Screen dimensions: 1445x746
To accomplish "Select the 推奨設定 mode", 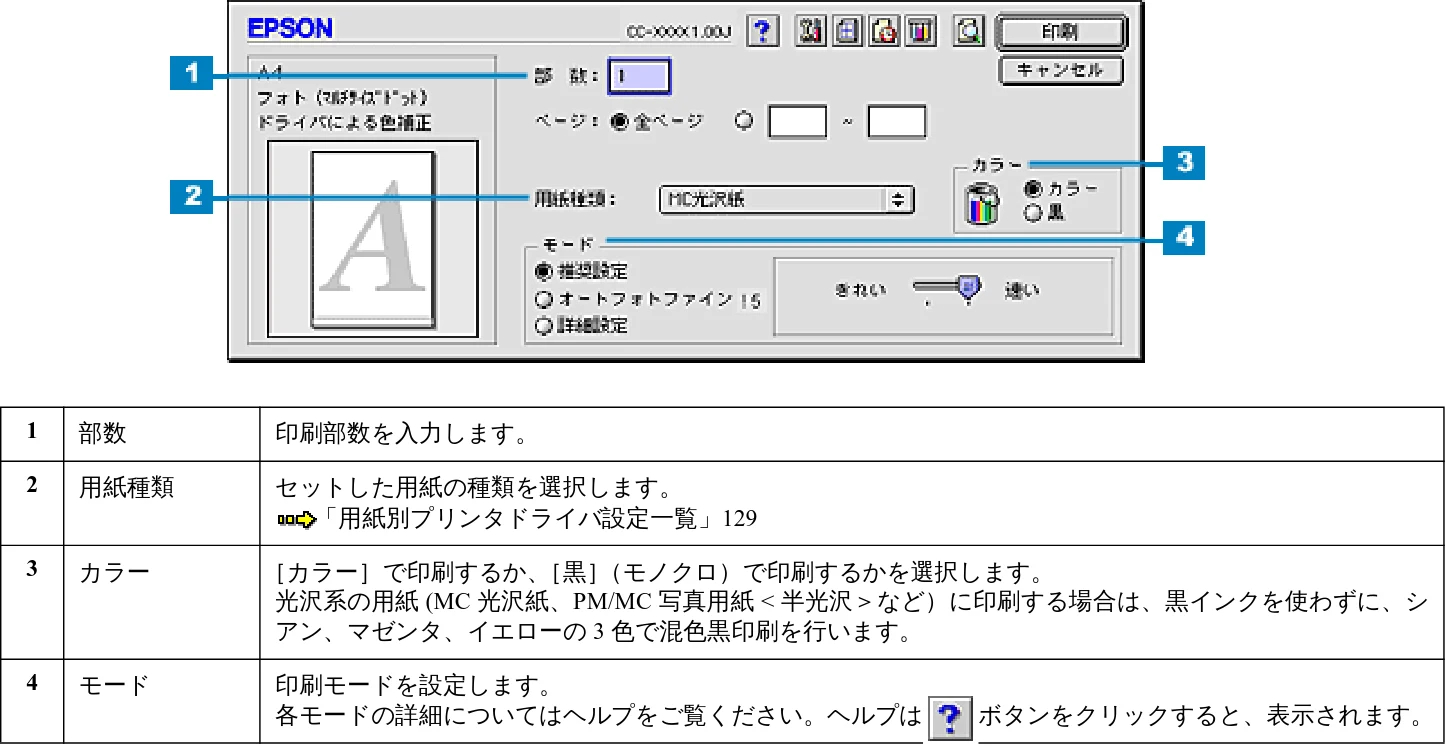I will (x=543, y=271).
